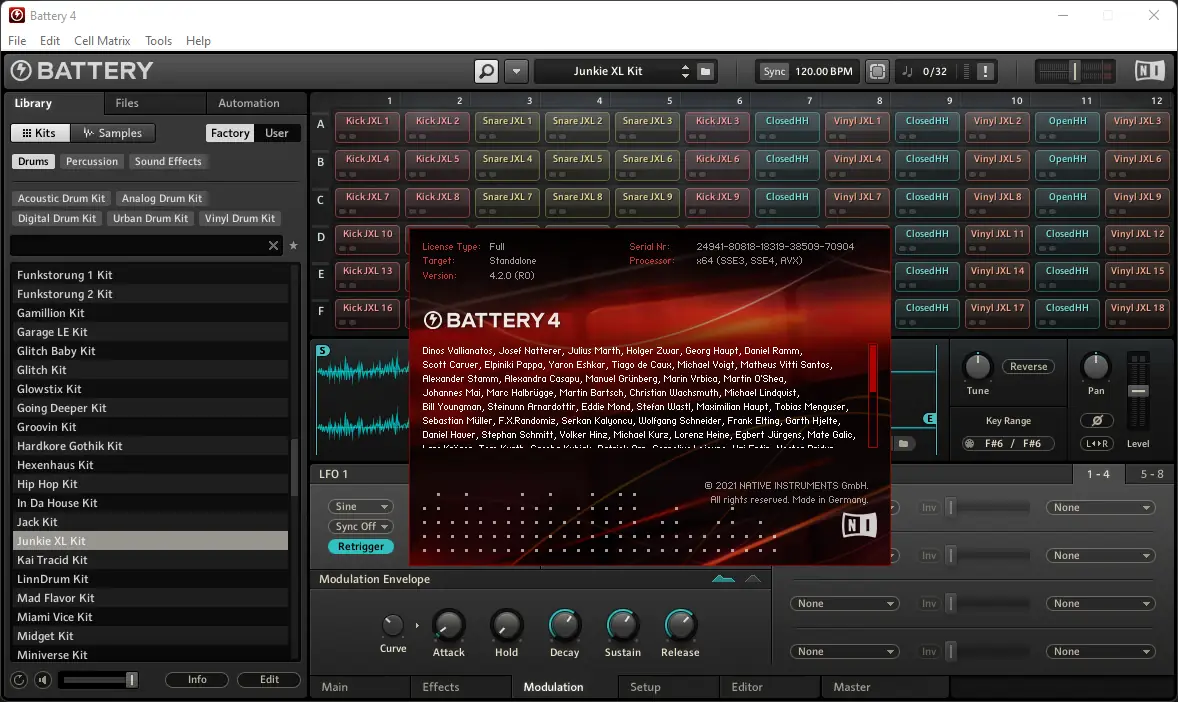Open the kit folder icon beside Junkie XL Kit
The height and width of the screenshot is (702, 1178).
[705, 71]
